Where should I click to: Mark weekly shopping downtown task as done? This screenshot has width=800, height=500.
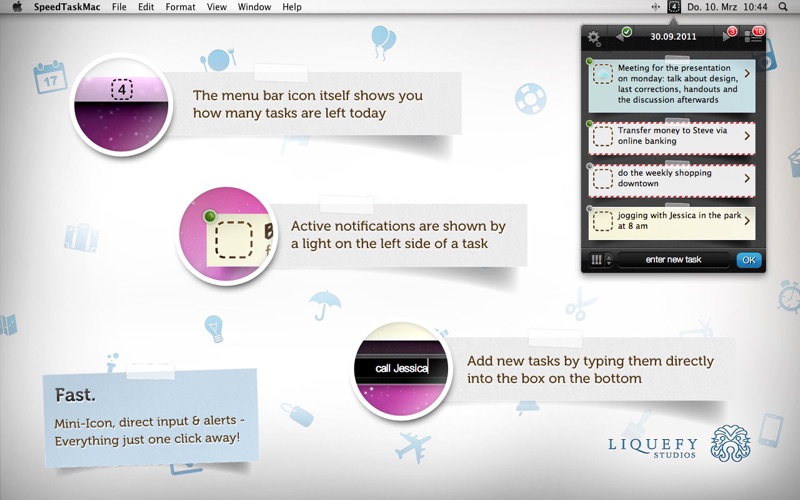pos(603,179)
